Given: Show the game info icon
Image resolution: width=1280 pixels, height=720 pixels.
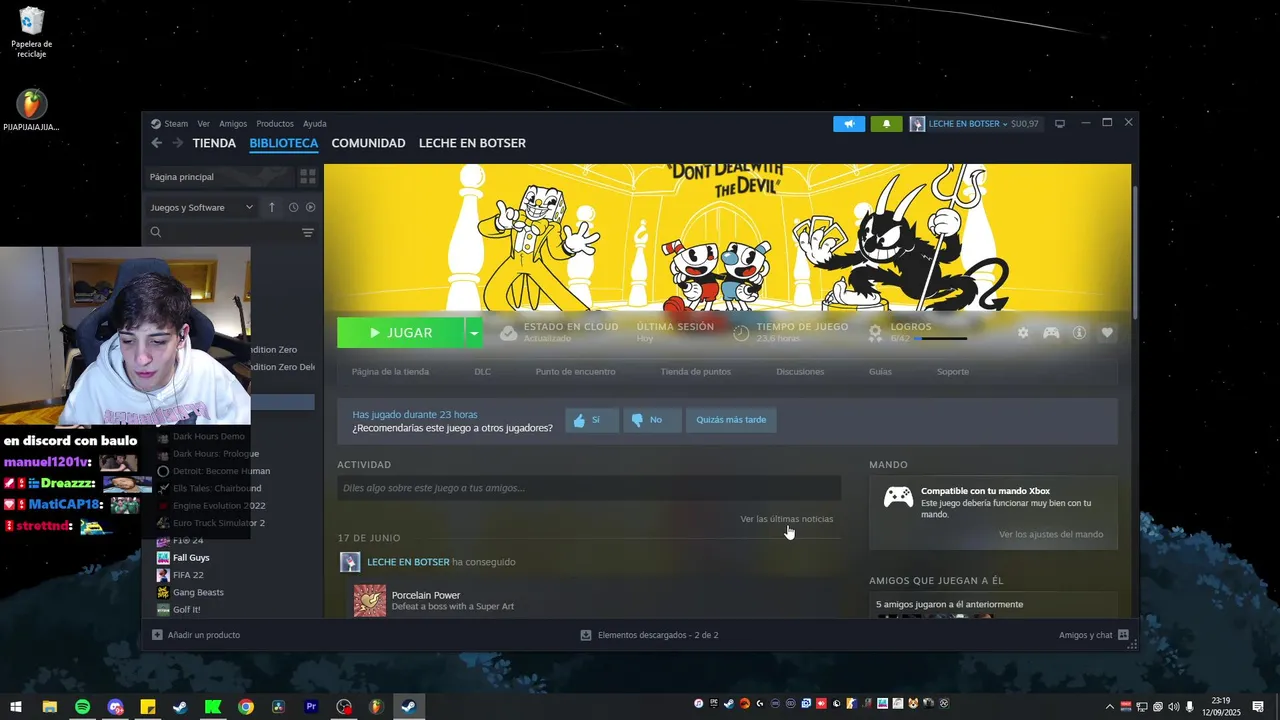Looking at the screenshot, I should [x=1079, y=333].
